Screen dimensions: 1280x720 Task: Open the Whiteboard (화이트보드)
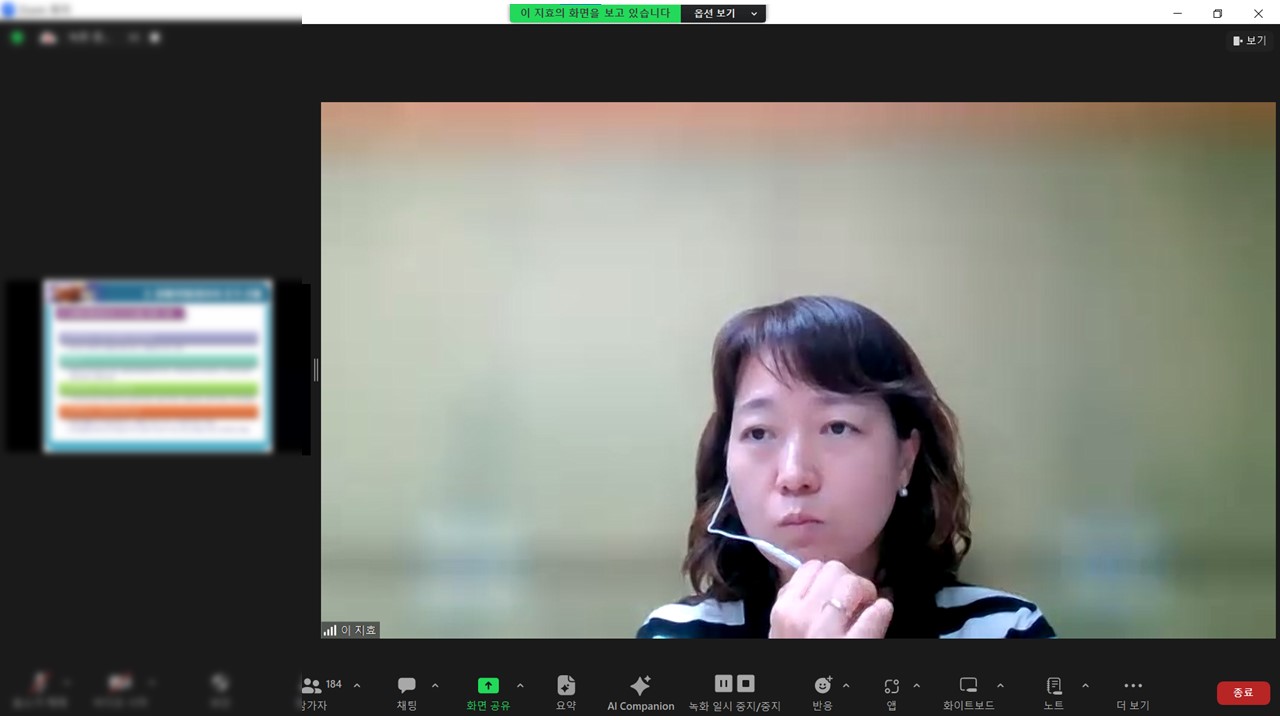tap(968, 693)
